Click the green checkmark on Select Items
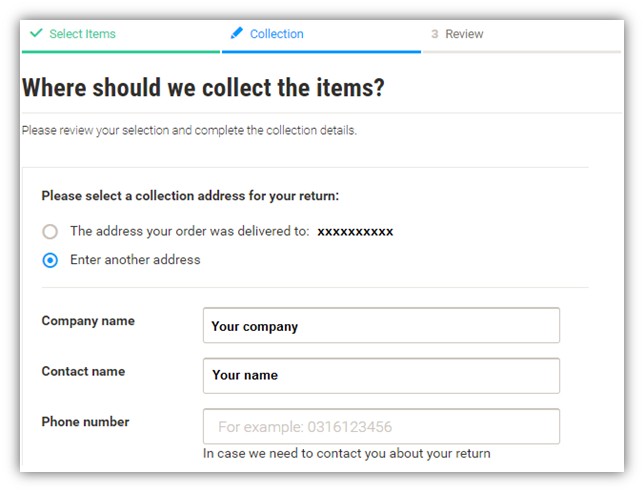The width and height of the screenshot is (644, 492). click(x=36, y=34)
